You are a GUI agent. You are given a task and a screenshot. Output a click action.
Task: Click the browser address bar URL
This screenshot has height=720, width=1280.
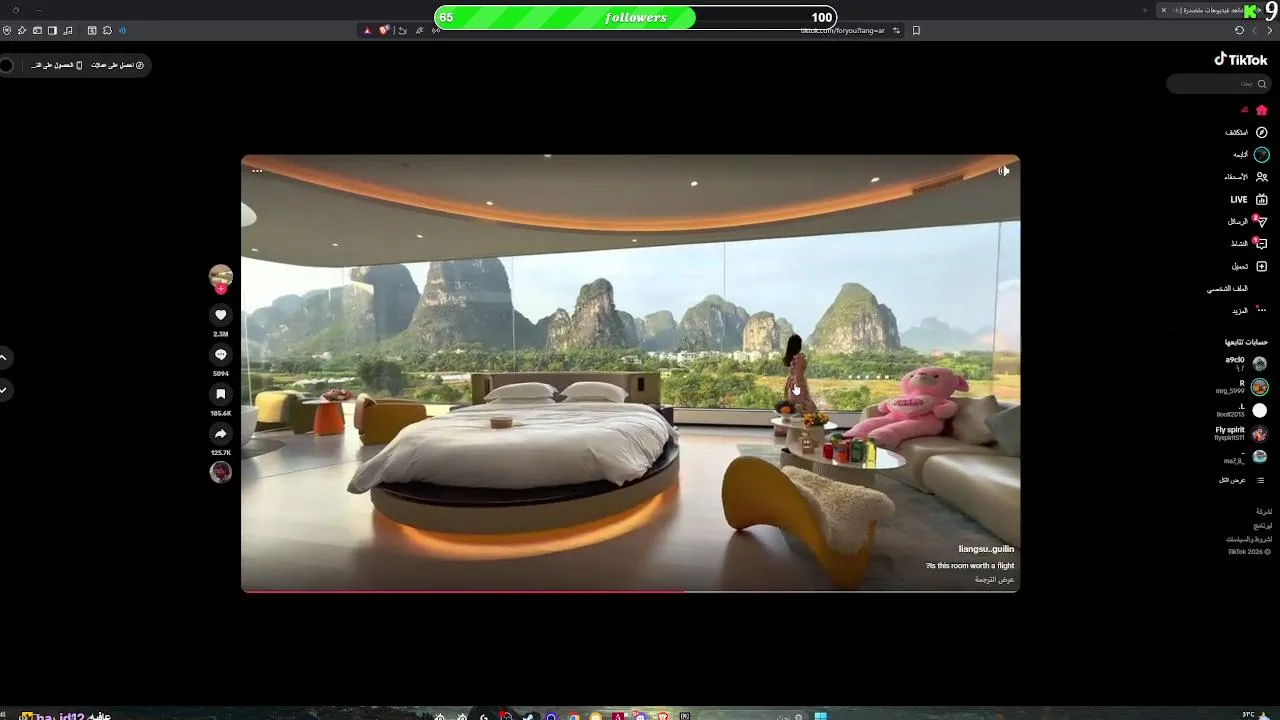click(842, 31)
